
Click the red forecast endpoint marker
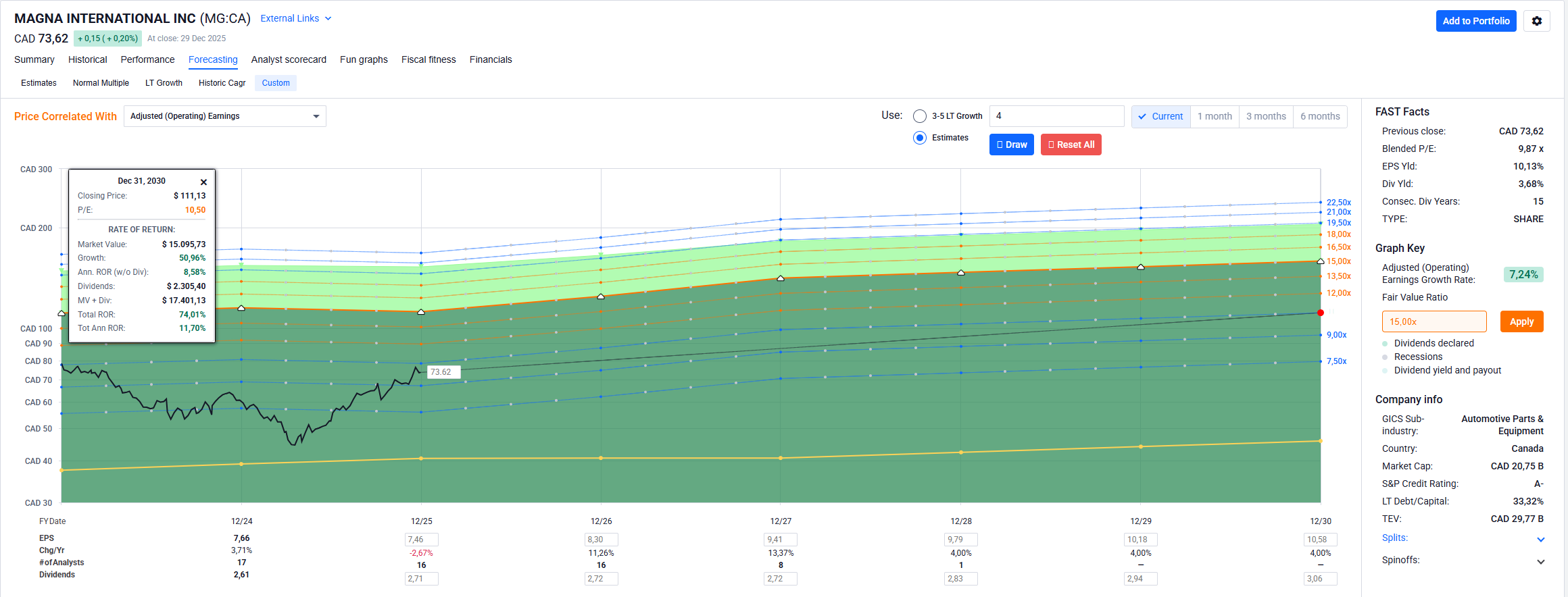tap(1320, 313)
